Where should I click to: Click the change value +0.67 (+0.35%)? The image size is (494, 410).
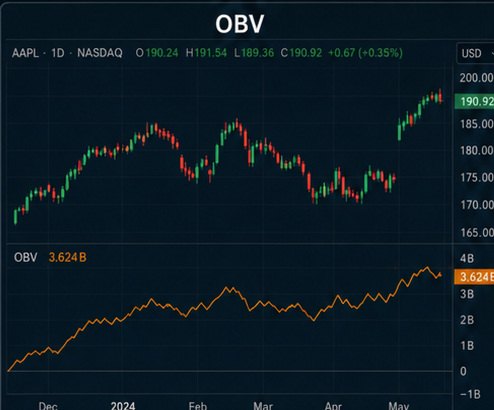pos(365,53)
